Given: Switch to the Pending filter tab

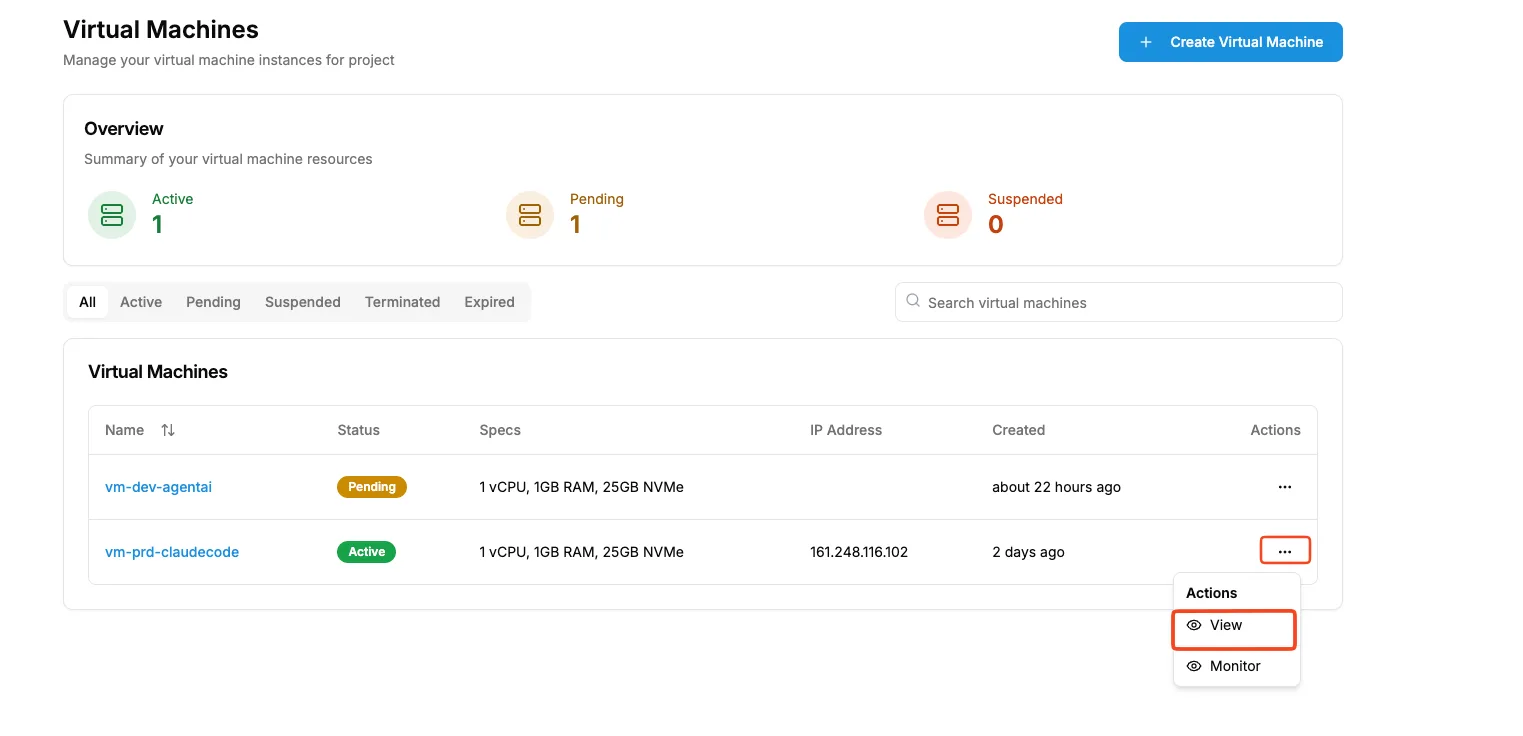Looking at the screenshot, I should coord(213,302).
